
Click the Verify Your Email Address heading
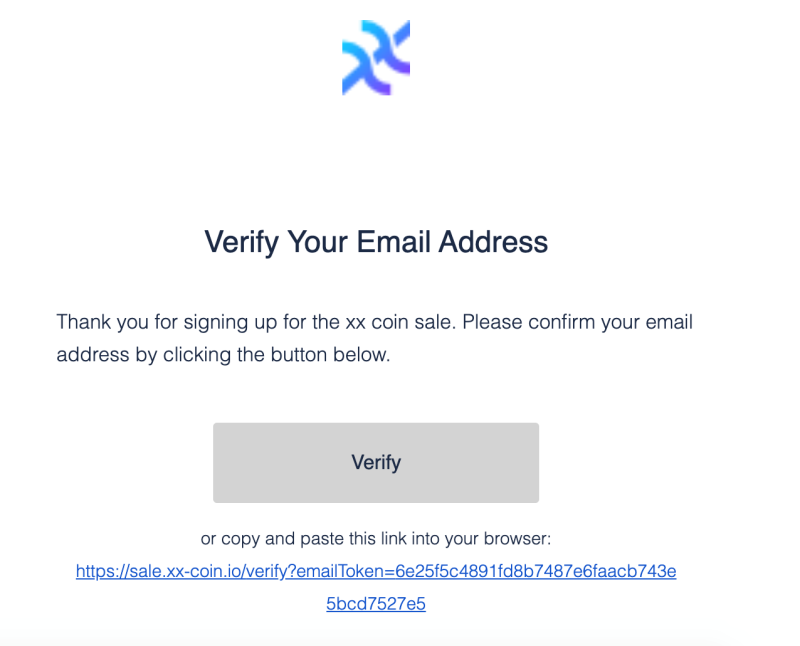tap(375, 242)
